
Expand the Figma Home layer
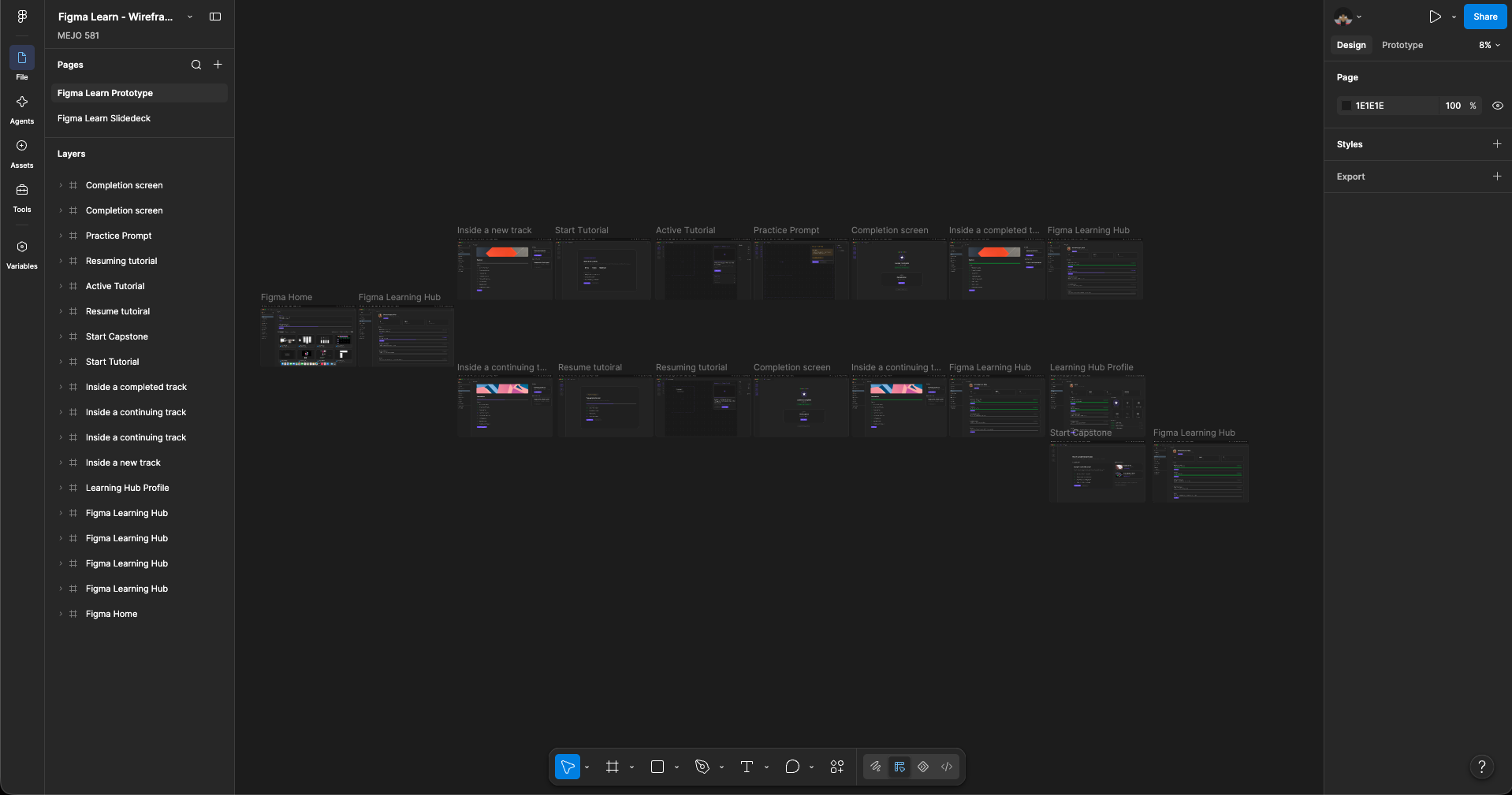(x=61, y=614)
